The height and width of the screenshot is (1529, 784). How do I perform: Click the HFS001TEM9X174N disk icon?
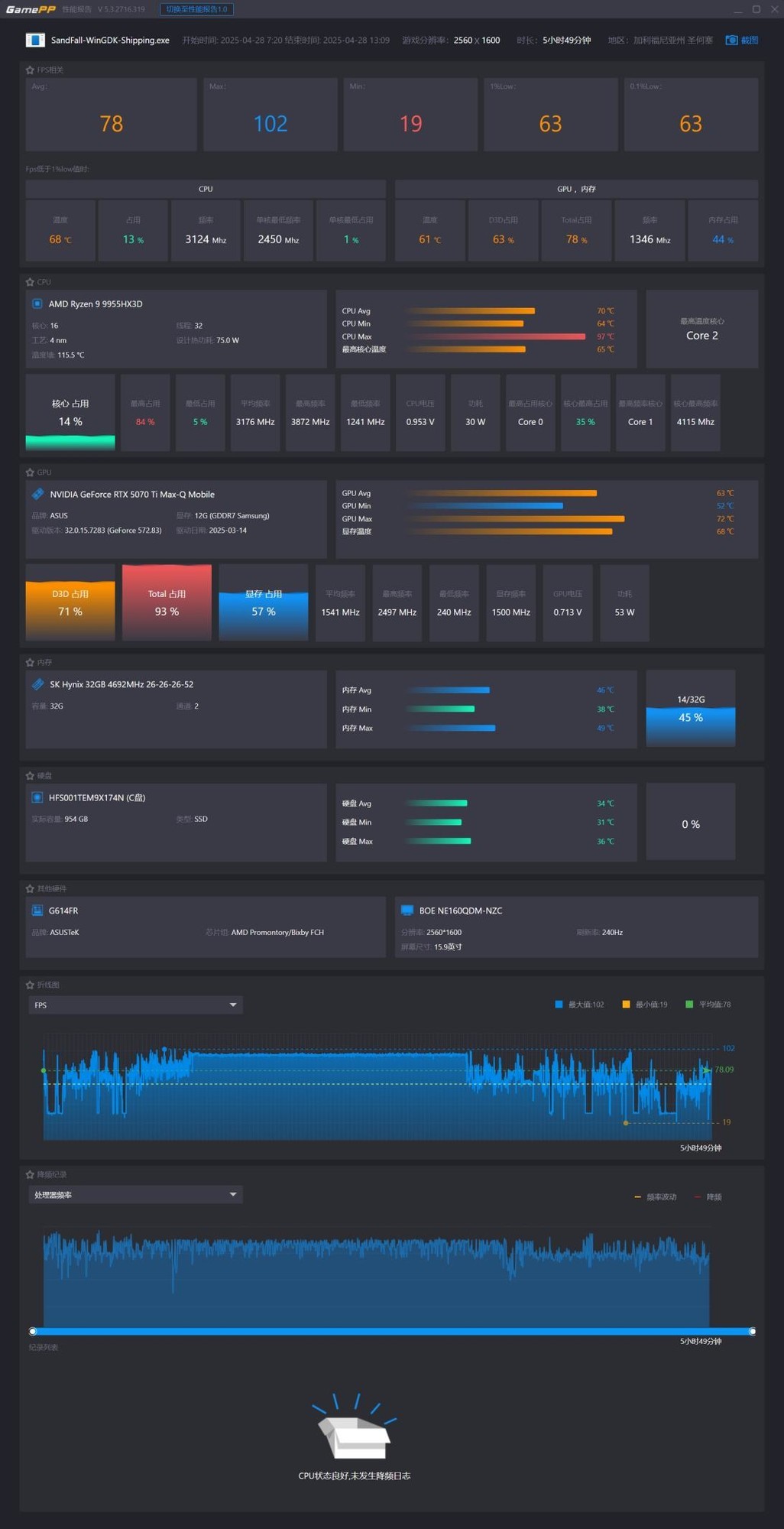tap(37, 797)
